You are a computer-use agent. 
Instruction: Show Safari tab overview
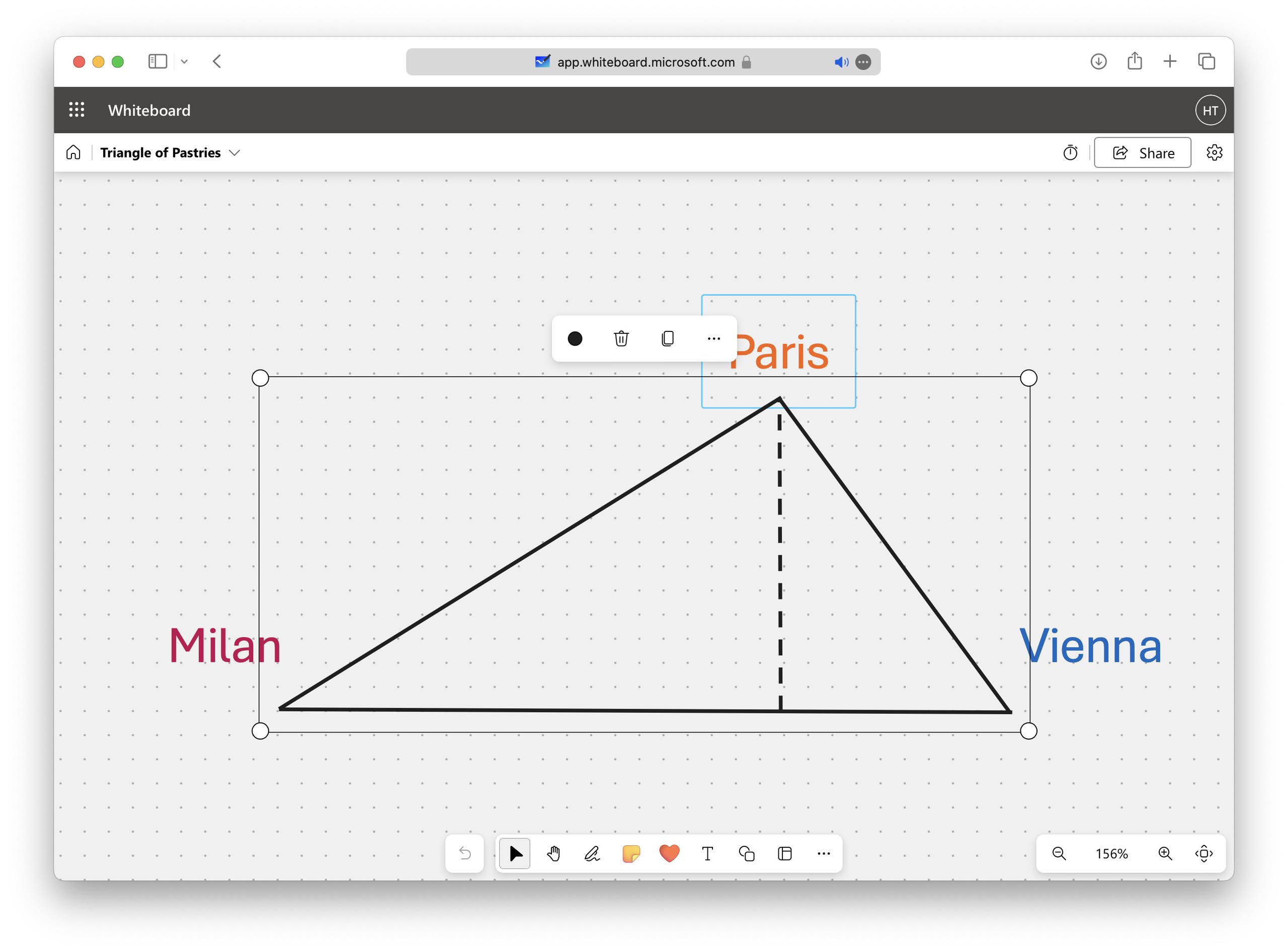coord(1206,61)
